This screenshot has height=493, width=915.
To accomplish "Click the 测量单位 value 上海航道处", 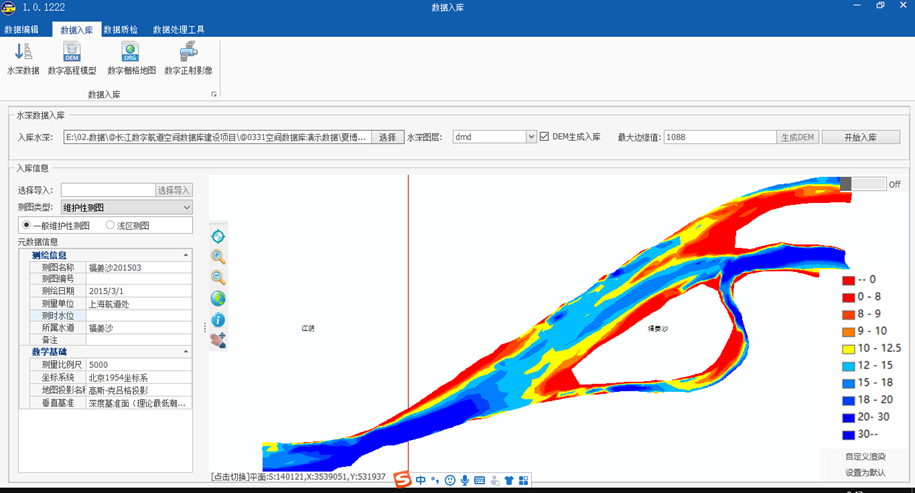I will [x=139, y=304].
